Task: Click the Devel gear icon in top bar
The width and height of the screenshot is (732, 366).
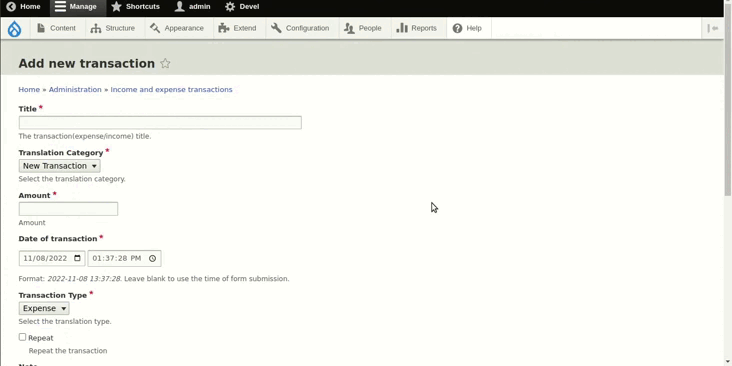Action: 230,7
